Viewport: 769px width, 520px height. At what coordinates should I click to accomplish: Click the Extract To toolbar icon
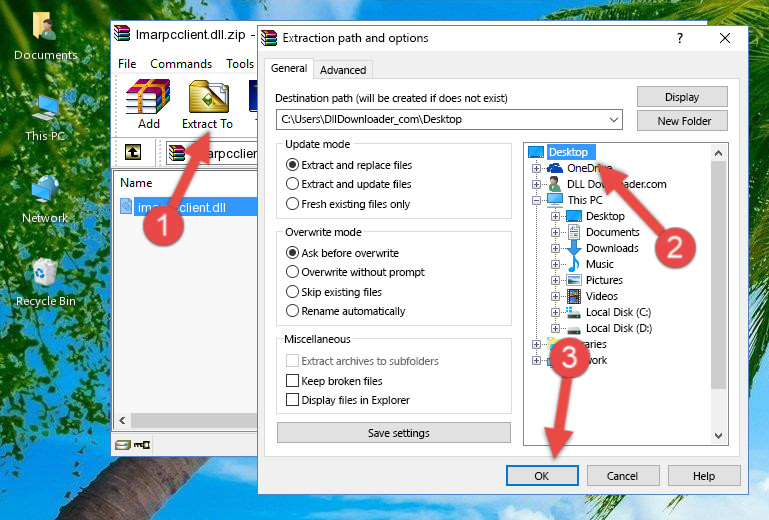point(208,97)
